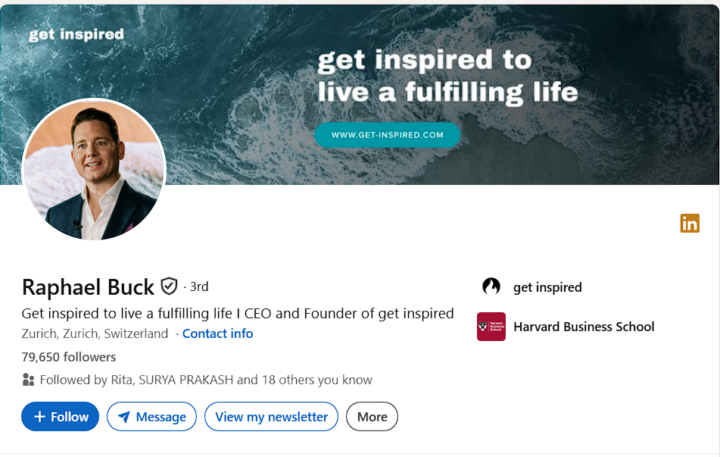Open the Harvard Business School link
This screenshot has height=457, width=720.
tap(584, 327)
